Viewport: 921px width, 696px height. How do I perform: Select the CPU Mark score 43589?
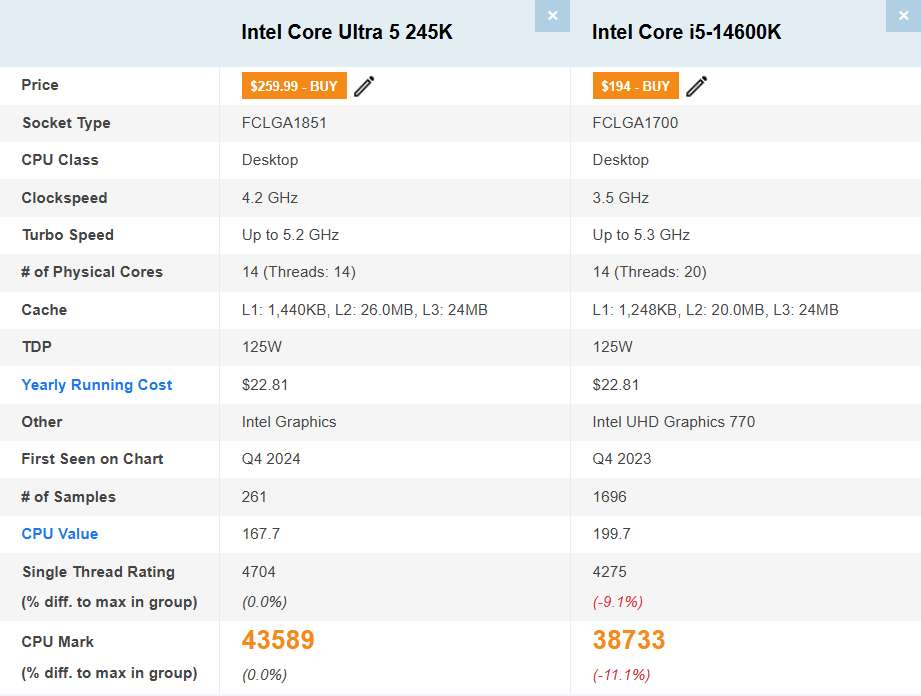[277, 639]
